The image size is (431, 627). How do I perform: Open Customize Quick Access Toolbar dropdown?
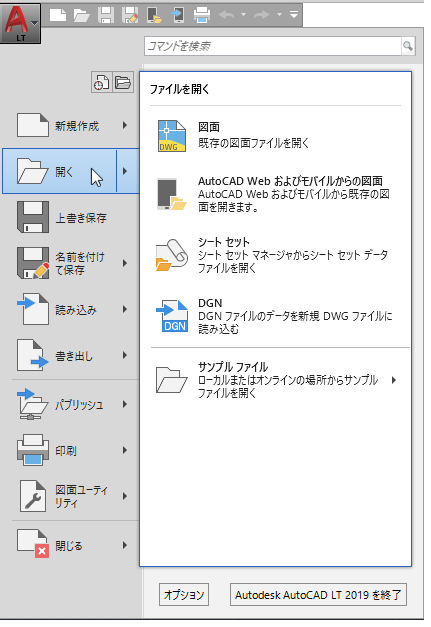294,15
